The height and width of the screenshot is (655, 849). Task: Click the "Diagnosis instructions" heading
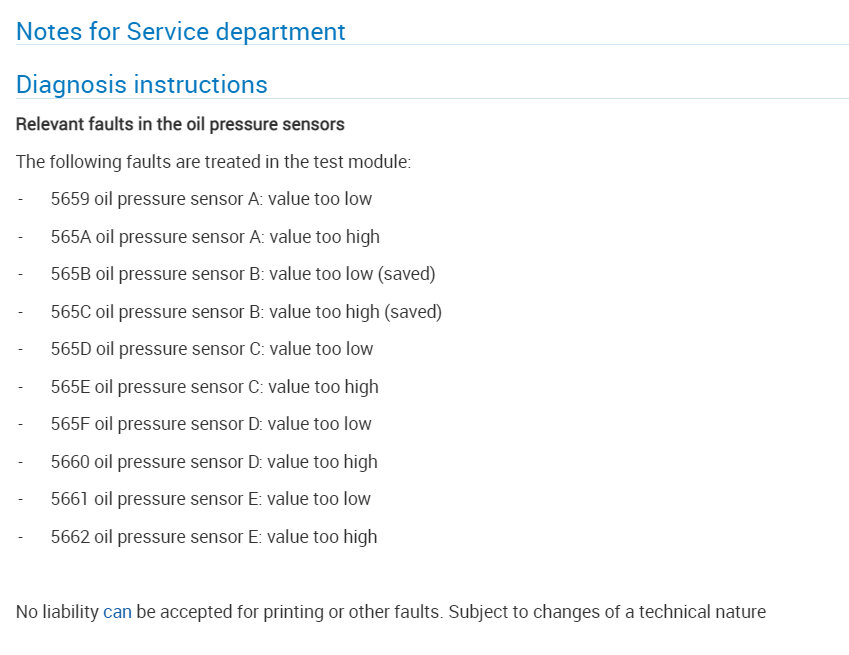(x=142, y=85)
